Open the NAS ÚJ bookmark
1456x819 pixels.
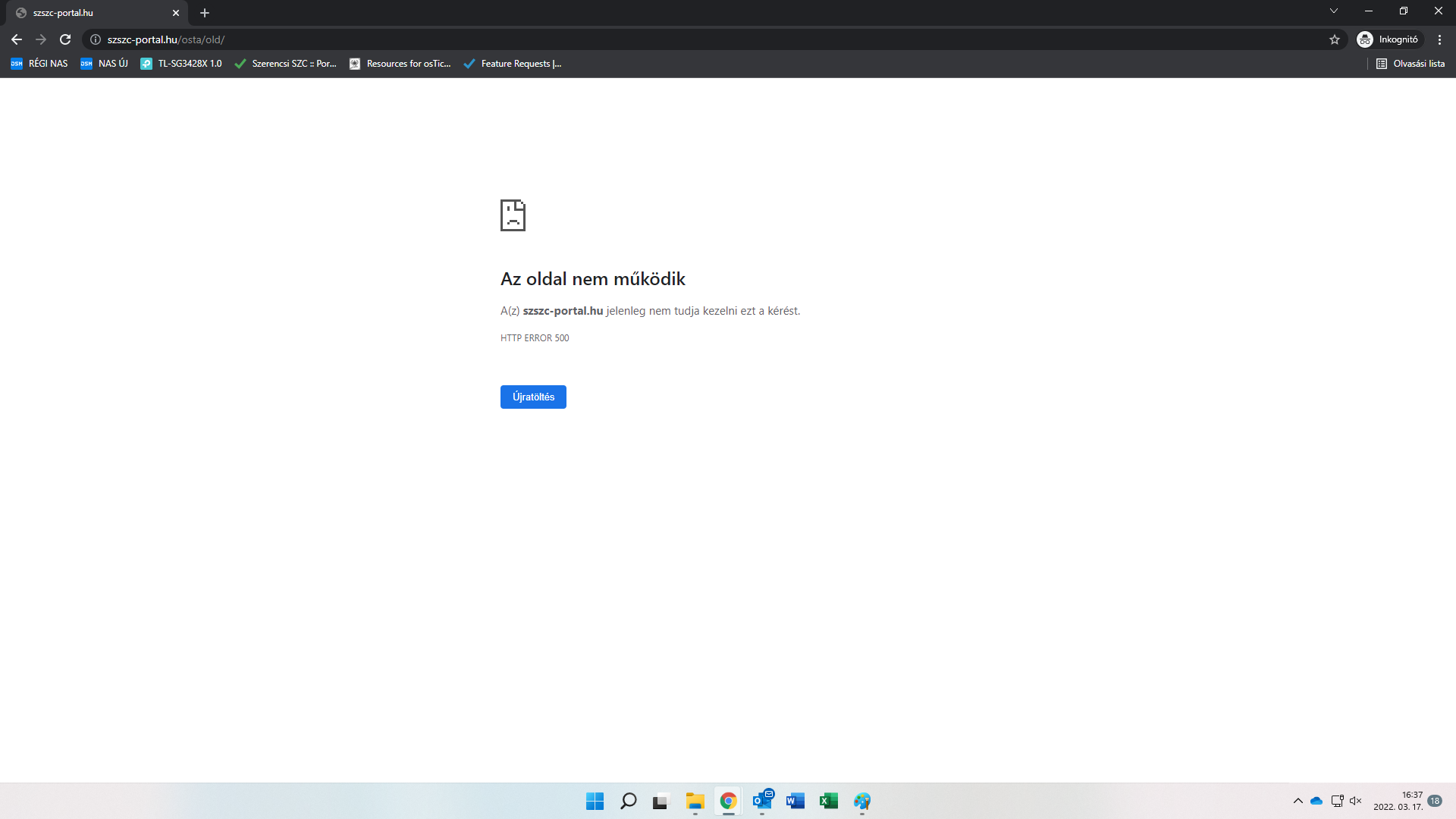[x=105, y=64]
